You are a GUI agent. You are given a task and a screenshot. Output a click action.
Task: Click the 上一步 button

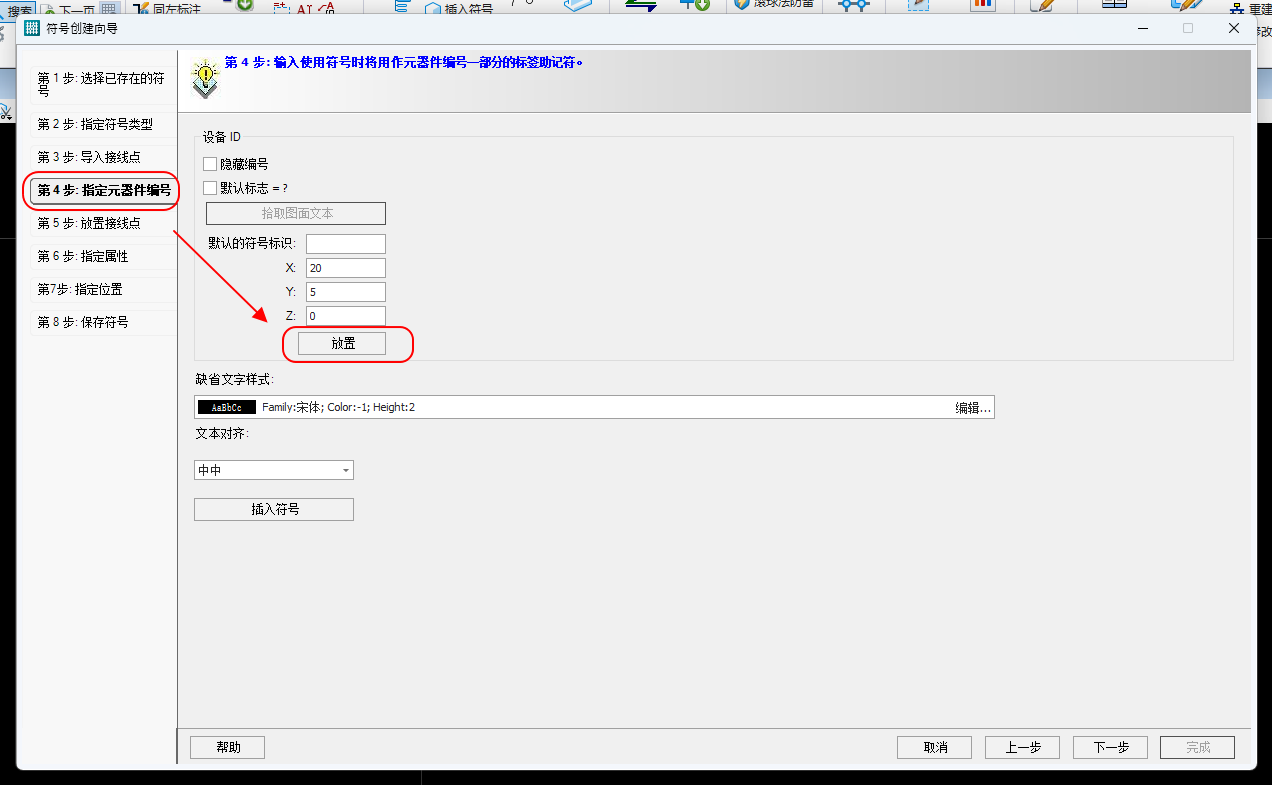pyautogui.click(x=1022, y=747)
